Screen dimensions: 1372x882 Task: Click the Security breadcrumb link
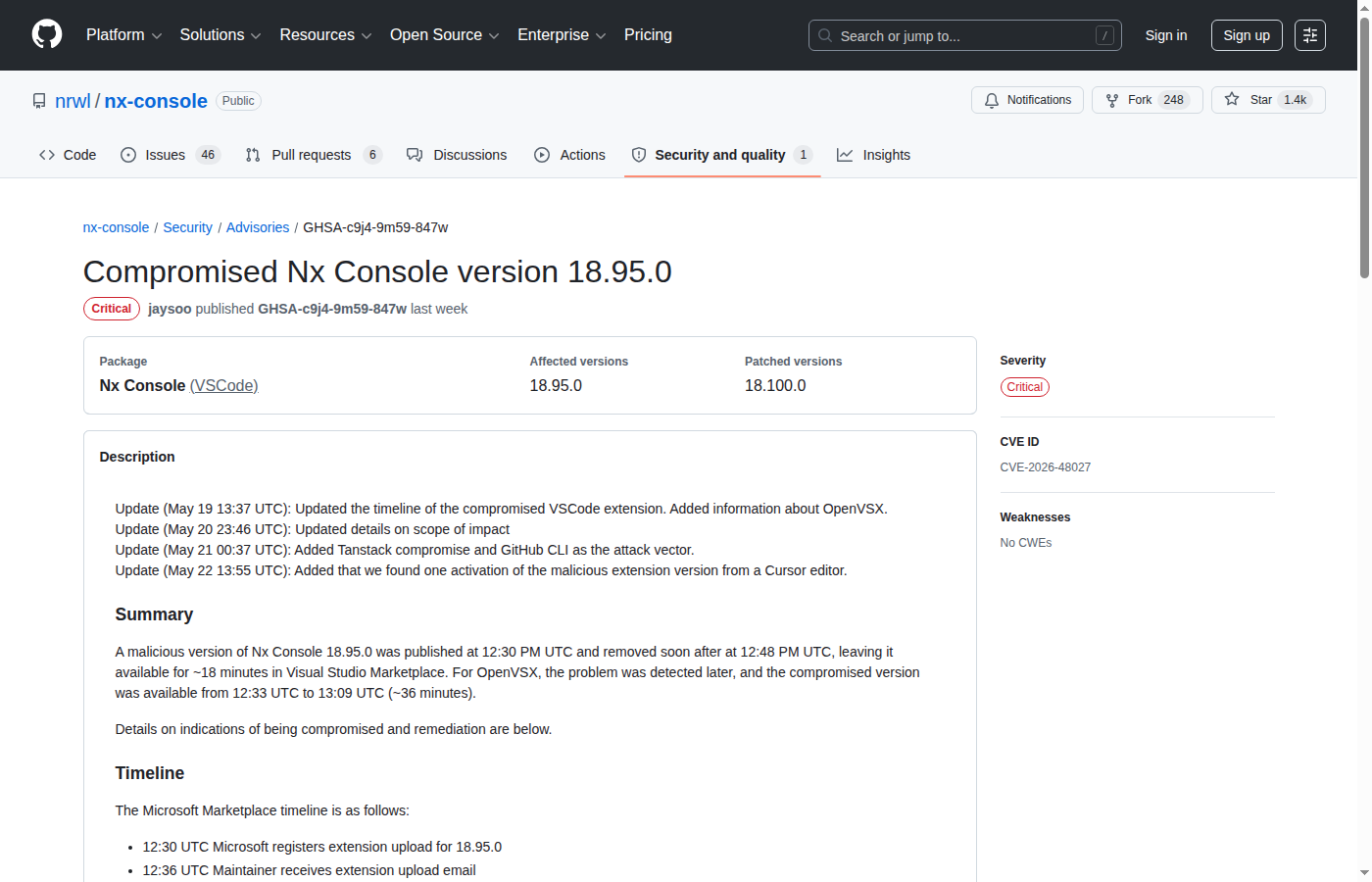tap(187, 227)
